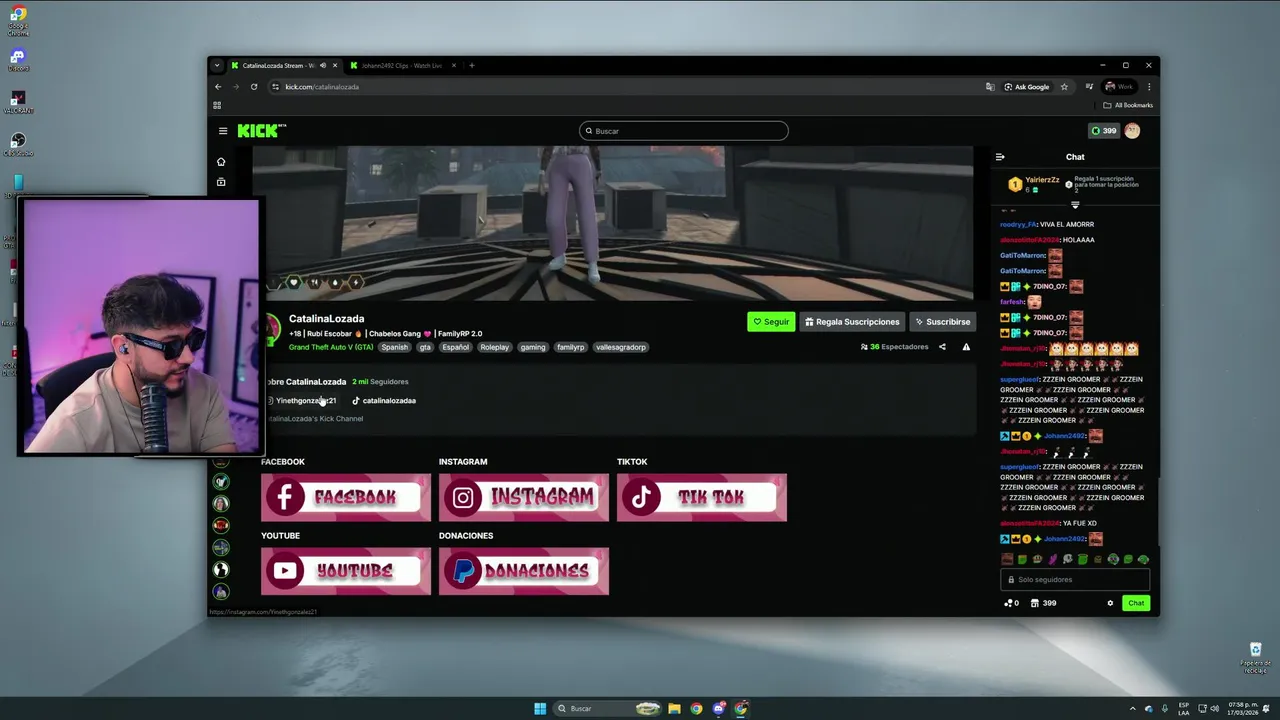The height and width of the screenshot is (720, 1280).
Task: Select the gaming tag
Action: click(533, 347)
